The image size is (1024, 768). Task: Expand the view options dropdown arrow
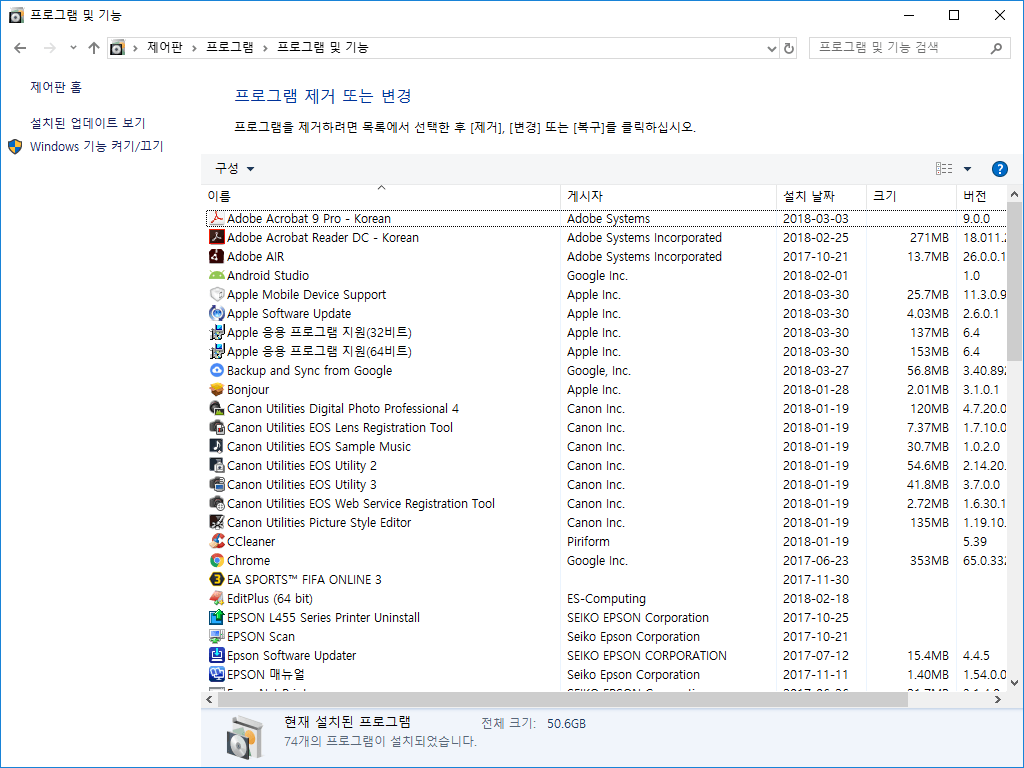click(x=967, y=169)
